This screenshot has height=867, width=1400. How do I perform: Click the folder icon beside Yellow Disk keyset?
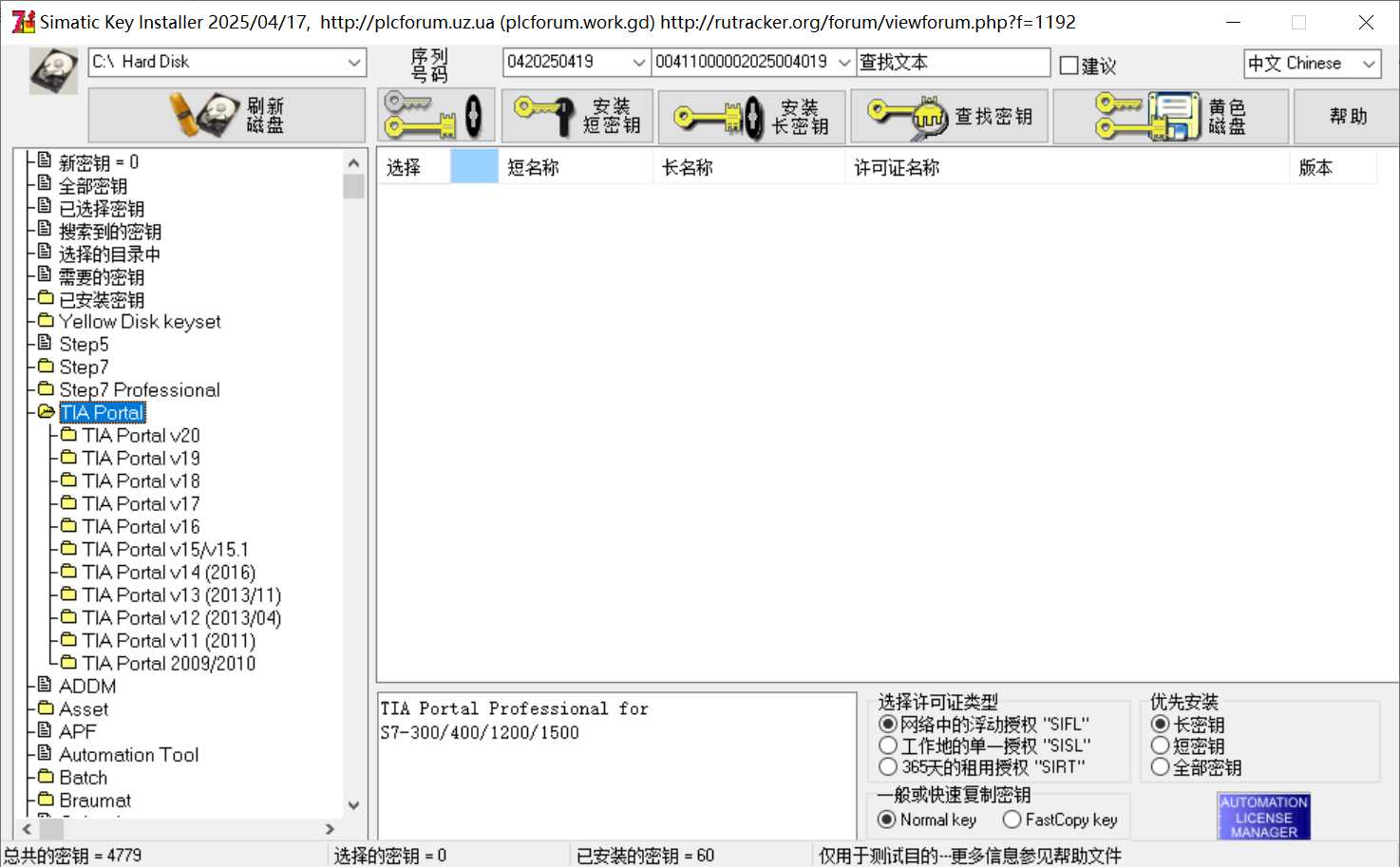pos(45,320)
